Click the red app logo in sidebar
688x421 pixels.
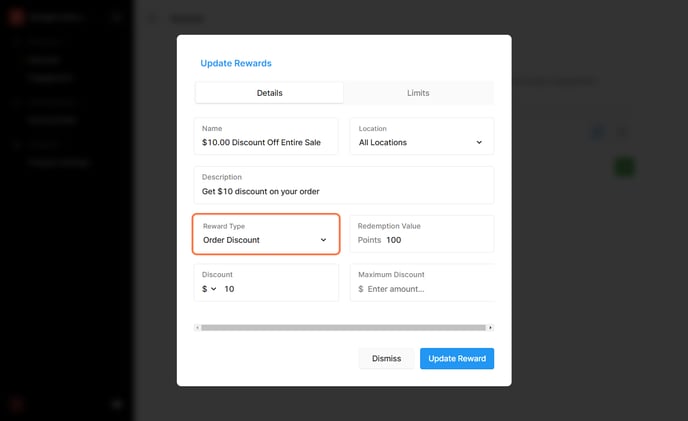17,17
